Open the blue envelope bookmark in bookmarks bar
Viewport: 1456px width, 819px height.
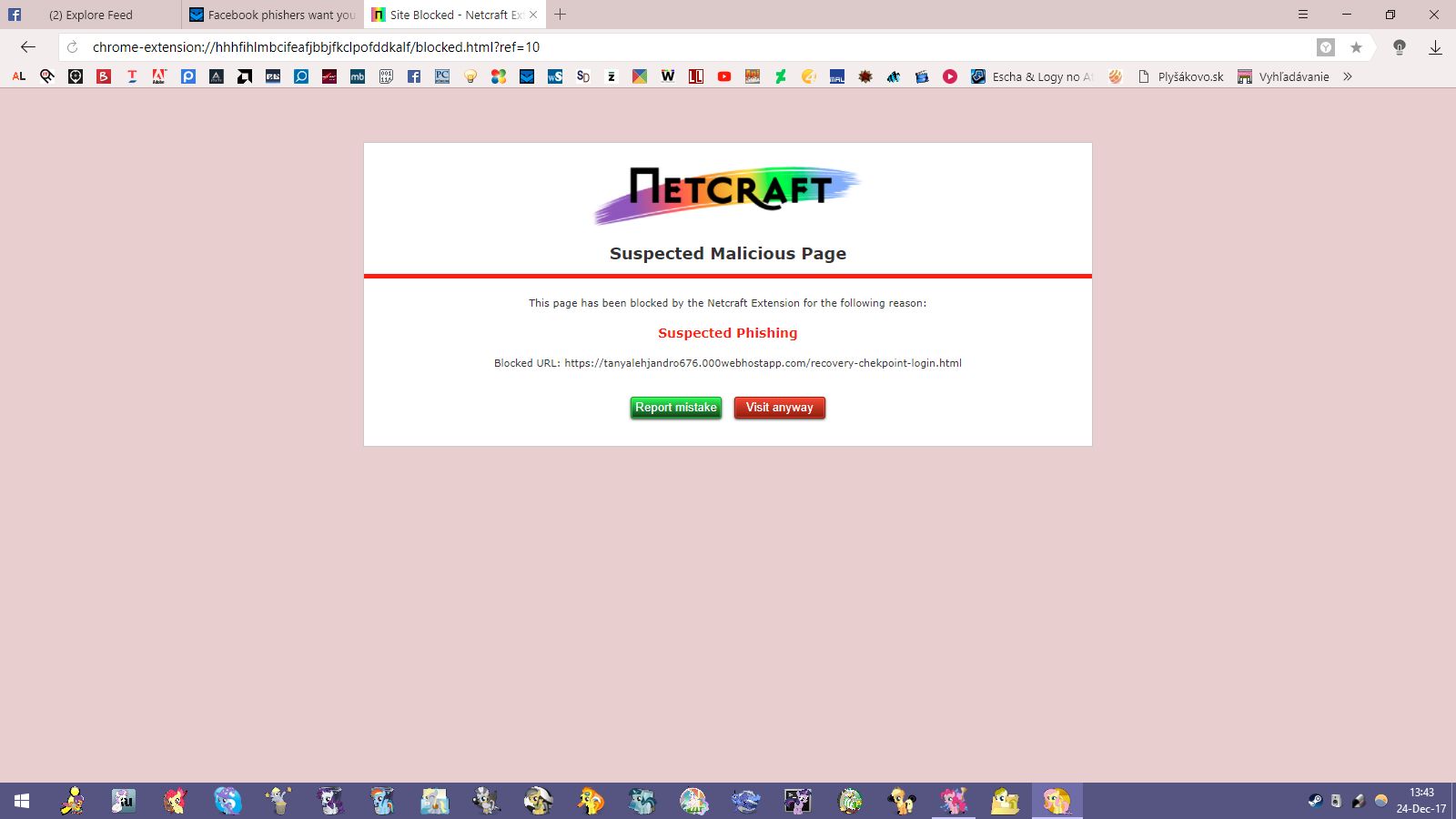pos(527,76)
